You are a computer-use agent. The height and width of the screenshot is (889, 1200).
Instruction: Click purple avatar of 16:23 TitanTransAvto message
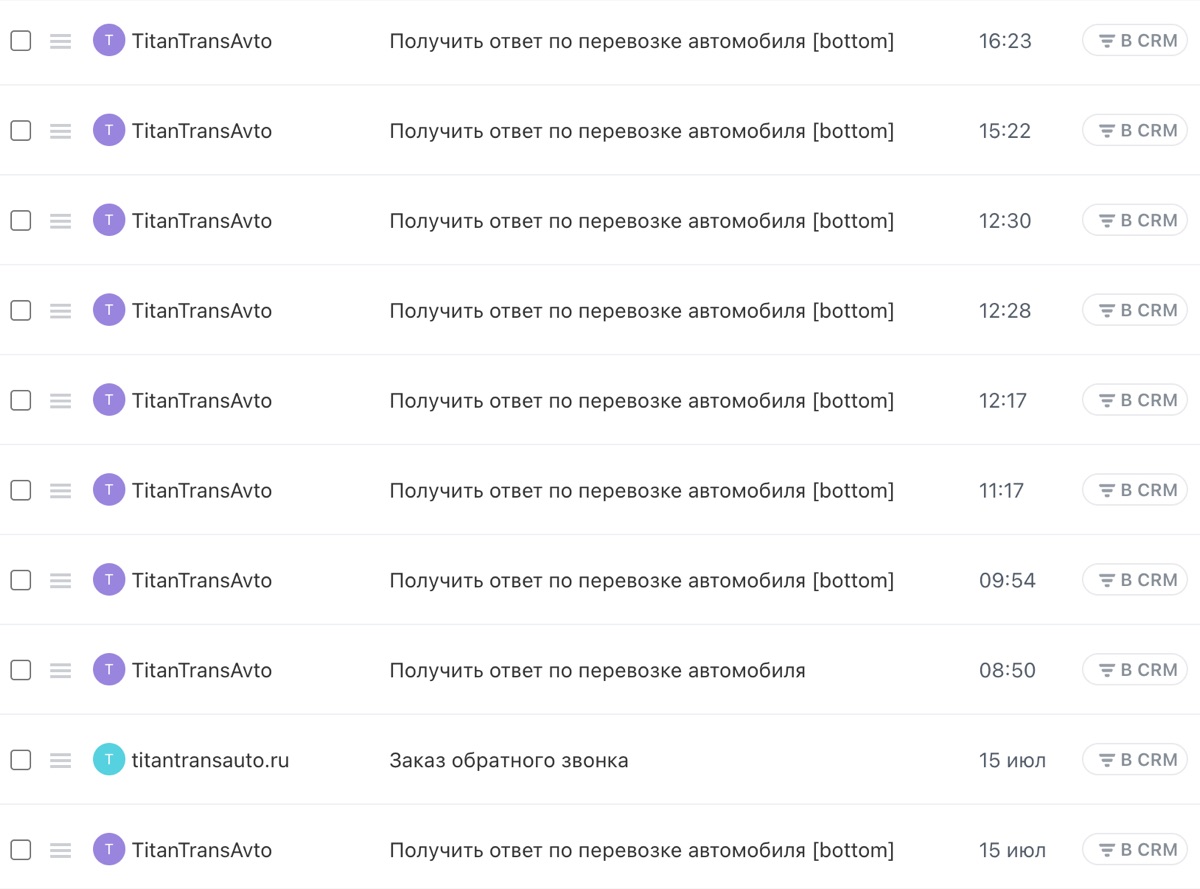[x=109, y=41]
